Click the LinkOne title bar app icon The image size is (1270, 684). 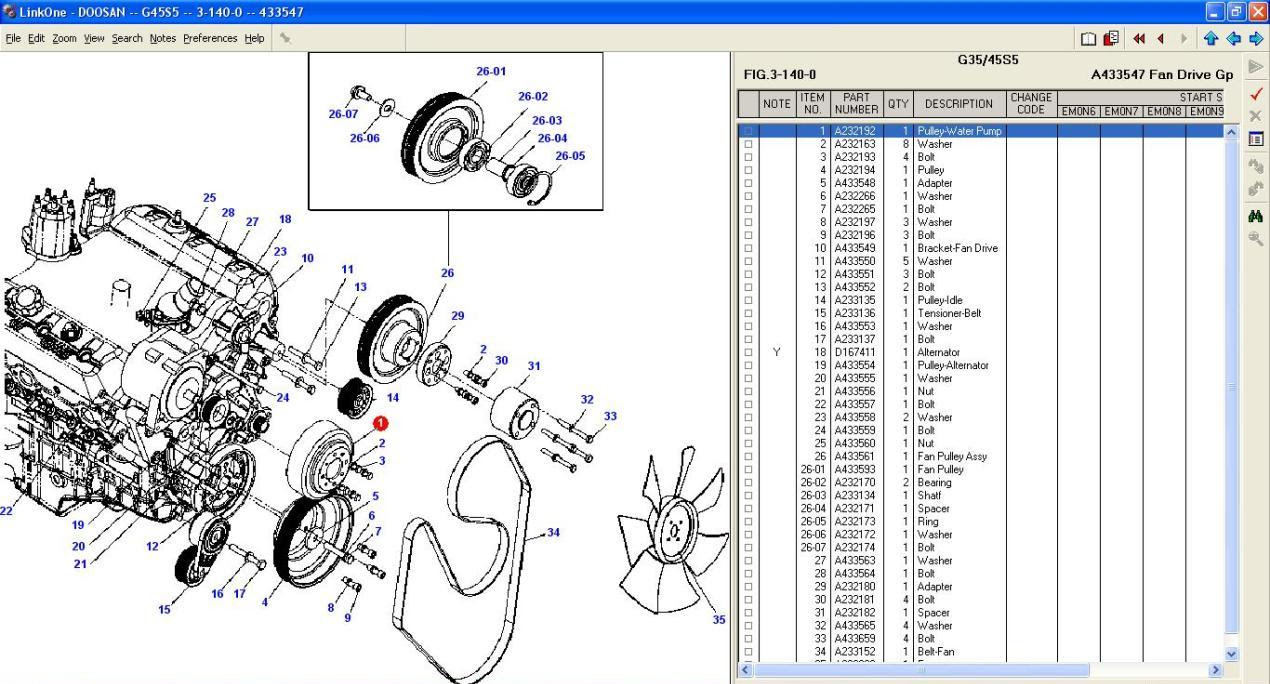coord(9,12)
